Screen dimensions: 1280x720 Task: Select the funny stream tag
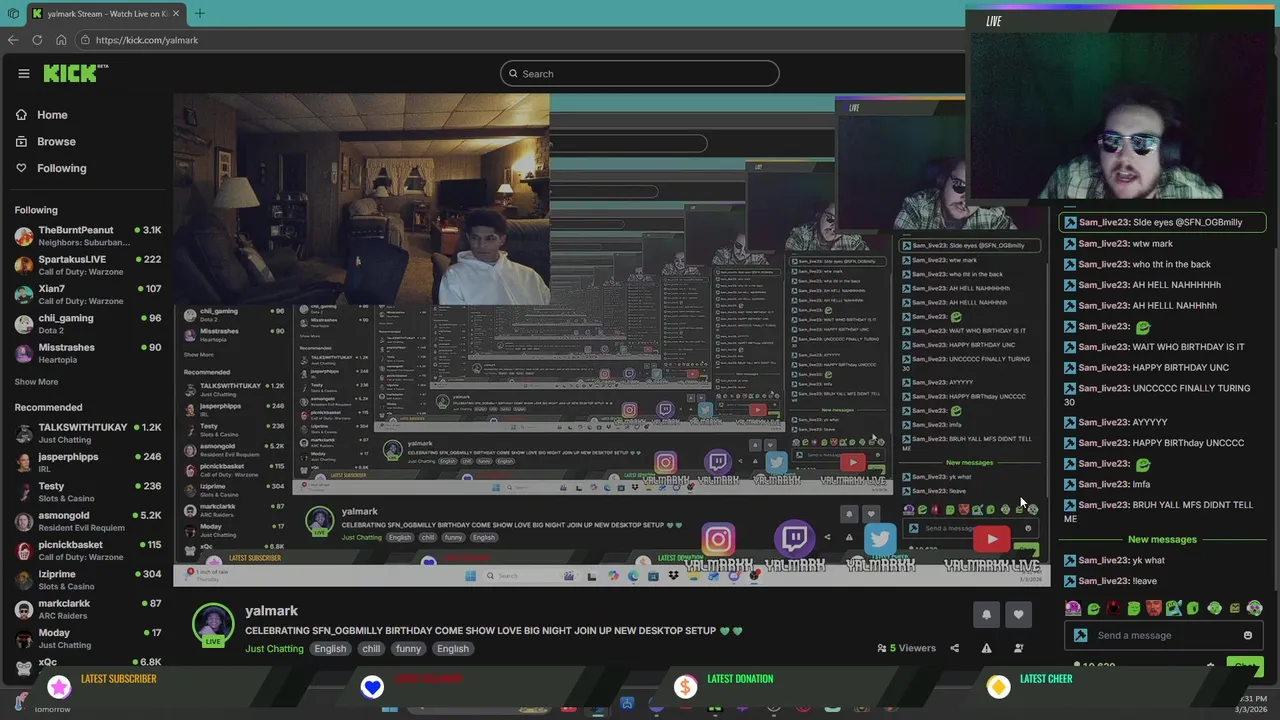pos(408,649)
